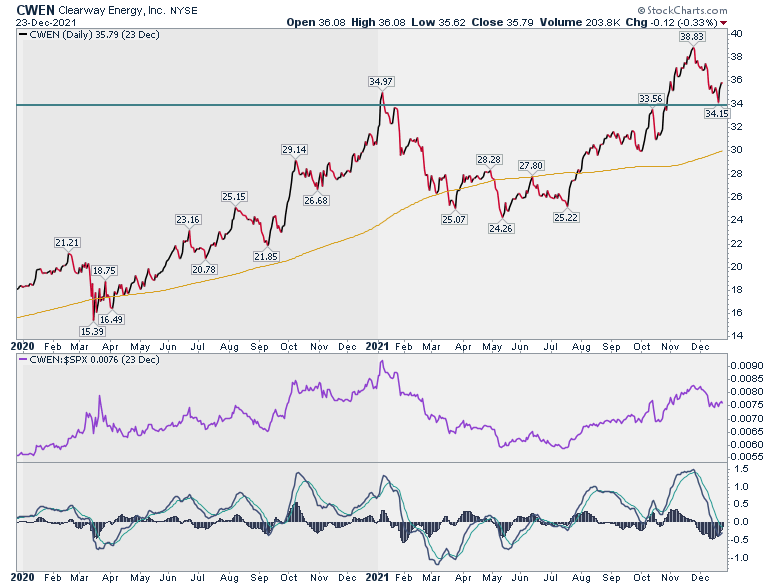Click the 20.78 price label
This screenshot has height=586, width=780.
coord(204,269)
